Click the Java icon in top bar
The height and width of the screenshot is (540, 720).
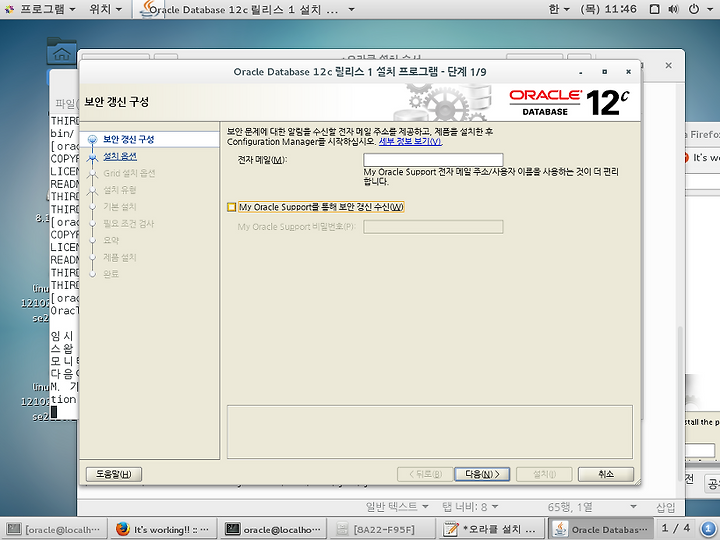[151, 9]
